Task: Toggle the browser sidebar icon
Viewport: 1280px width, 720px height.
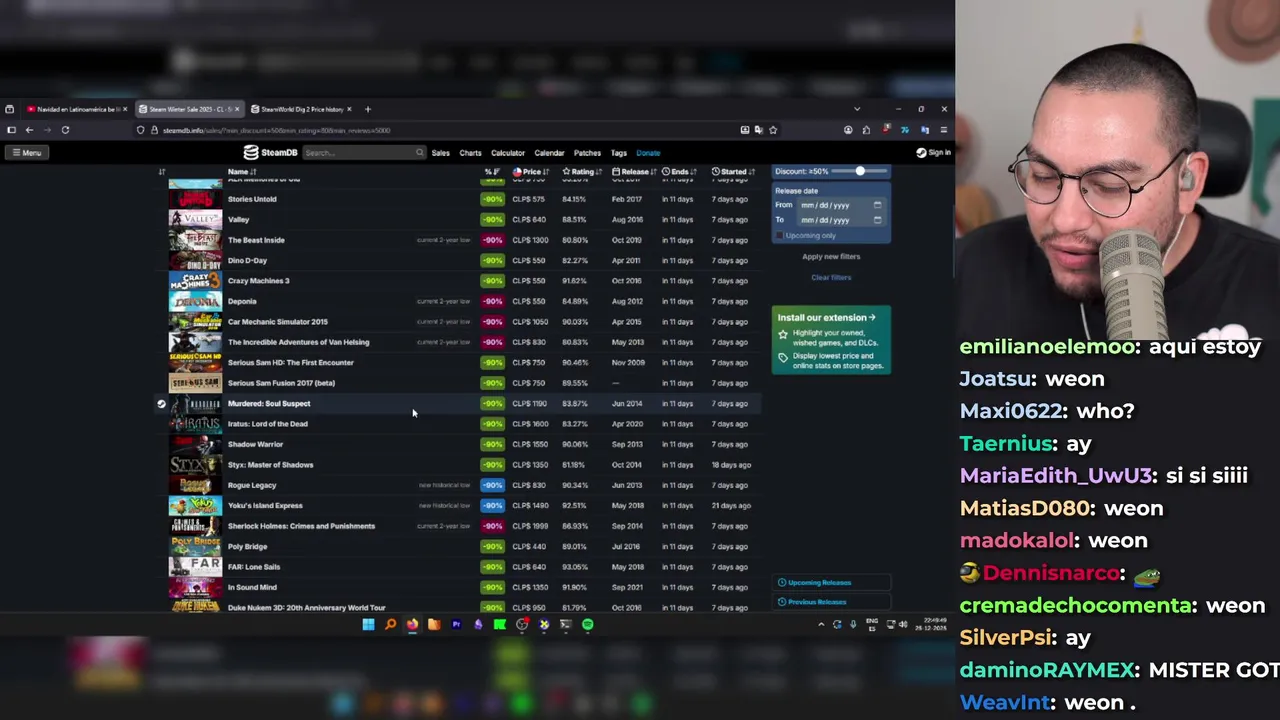Action: point(11,130)
